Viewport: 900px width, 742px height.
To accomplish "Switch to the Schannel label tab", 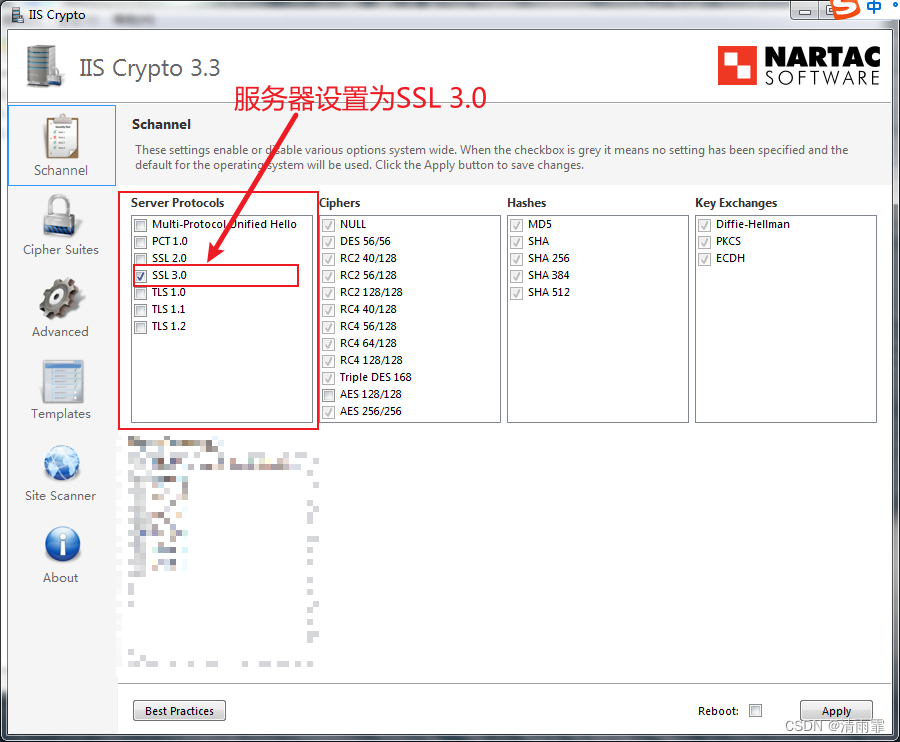I will click(61, 170).
